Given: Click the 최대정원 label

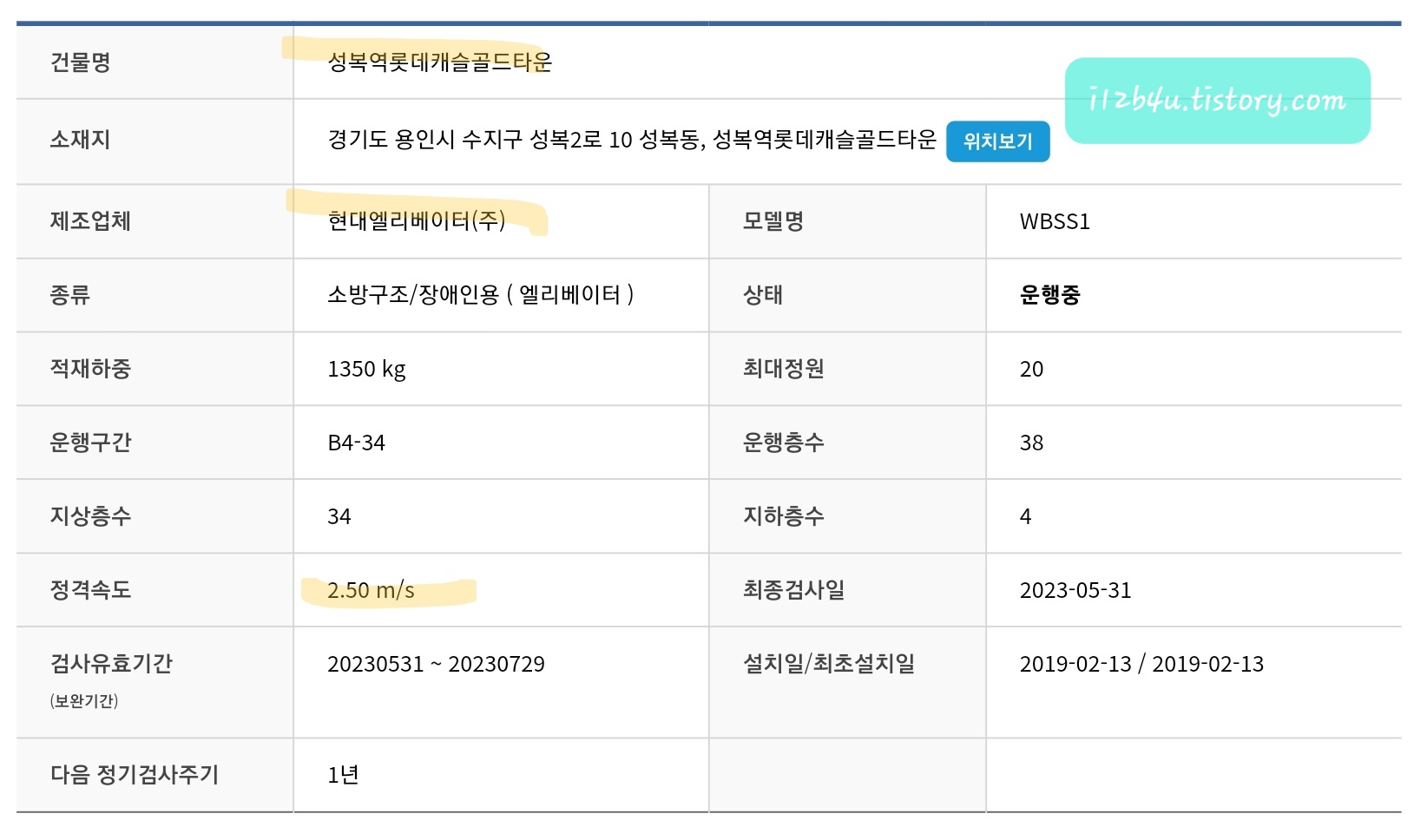Looking at the screenshot, I should pos(784,369).
